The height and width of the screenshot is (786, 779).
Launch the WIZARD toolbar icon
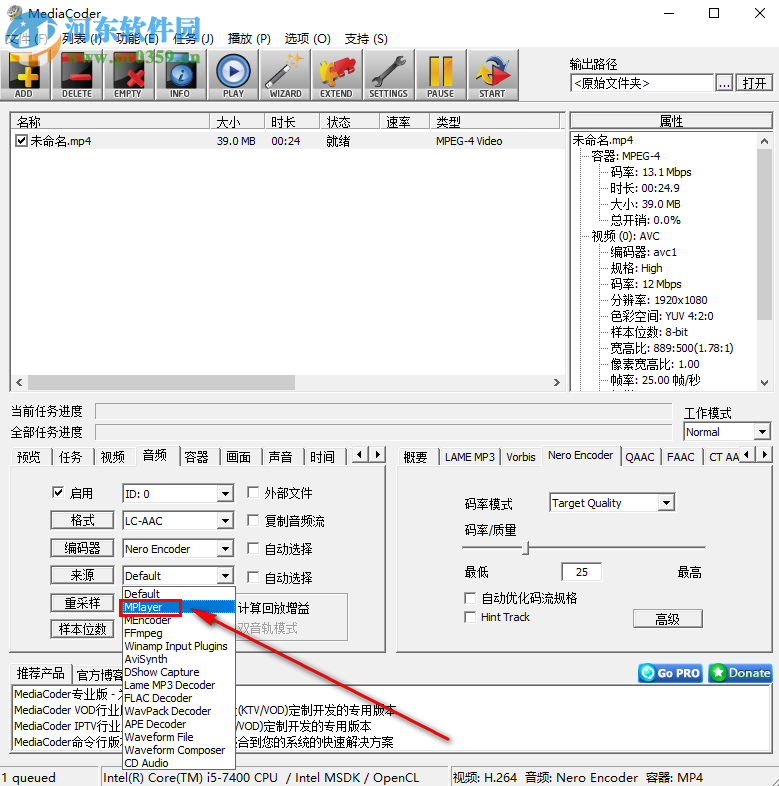coord(285,75)
